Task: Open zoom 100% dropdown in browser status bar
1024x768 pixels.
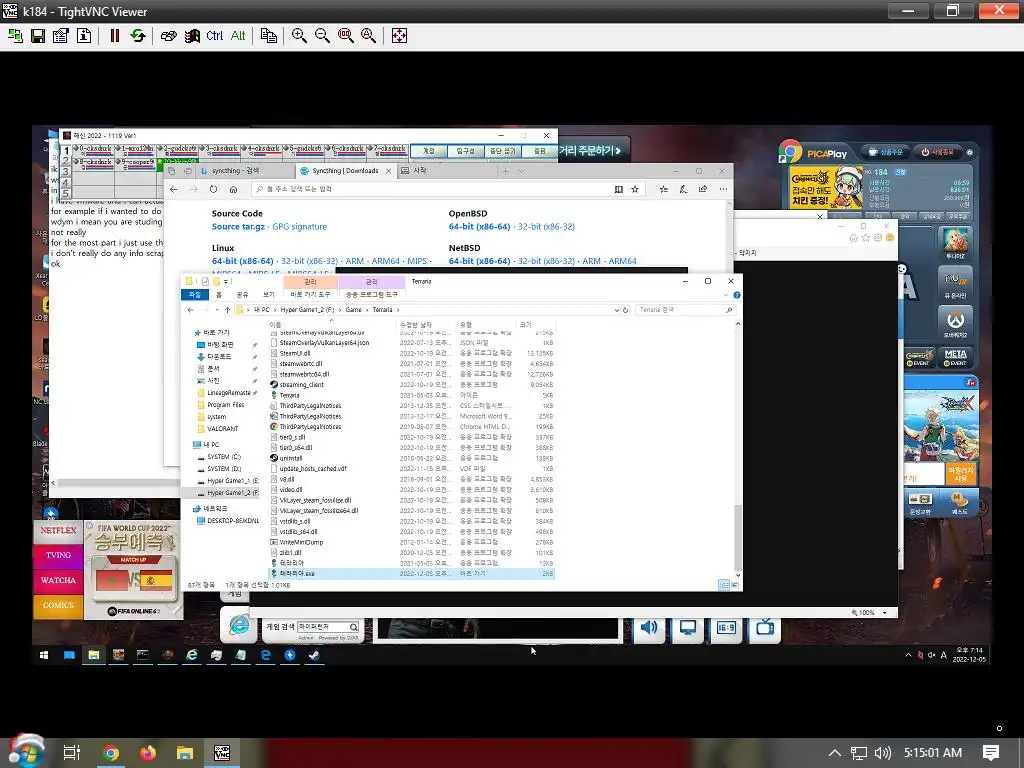Action: 885,613
